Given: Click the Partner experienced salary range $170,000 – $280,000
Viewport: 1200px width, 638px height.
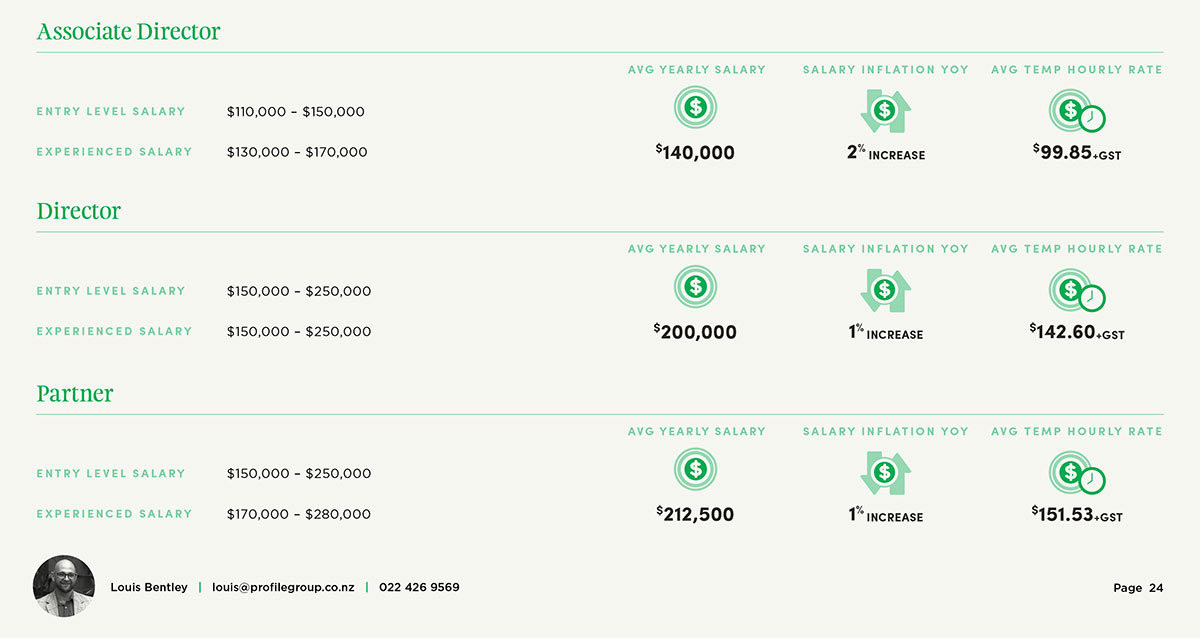Looking at the screenshot, I should point(299,514).
